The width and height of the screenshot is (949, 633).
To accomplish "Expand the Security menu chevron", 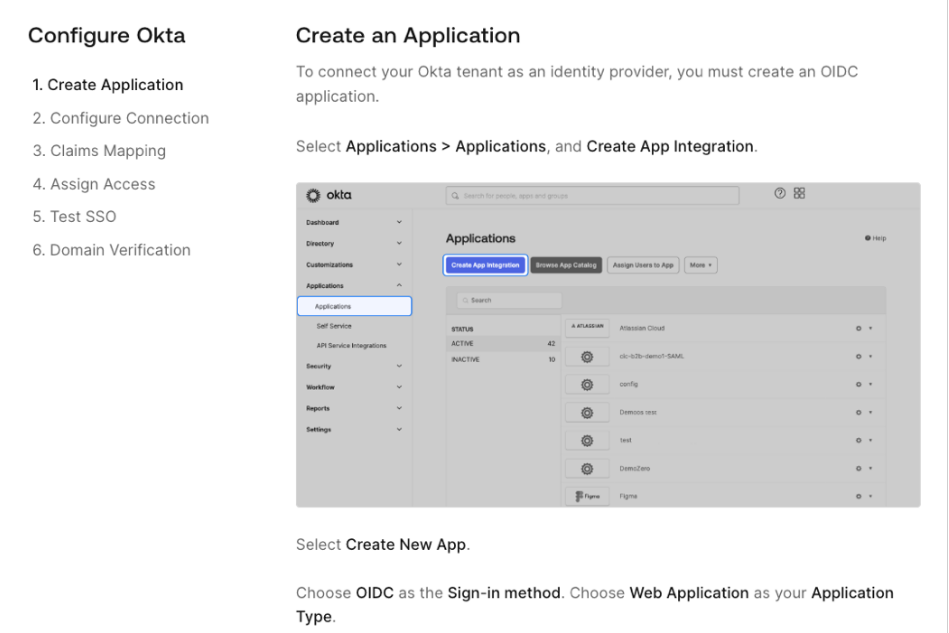I will tap(399, 366).
